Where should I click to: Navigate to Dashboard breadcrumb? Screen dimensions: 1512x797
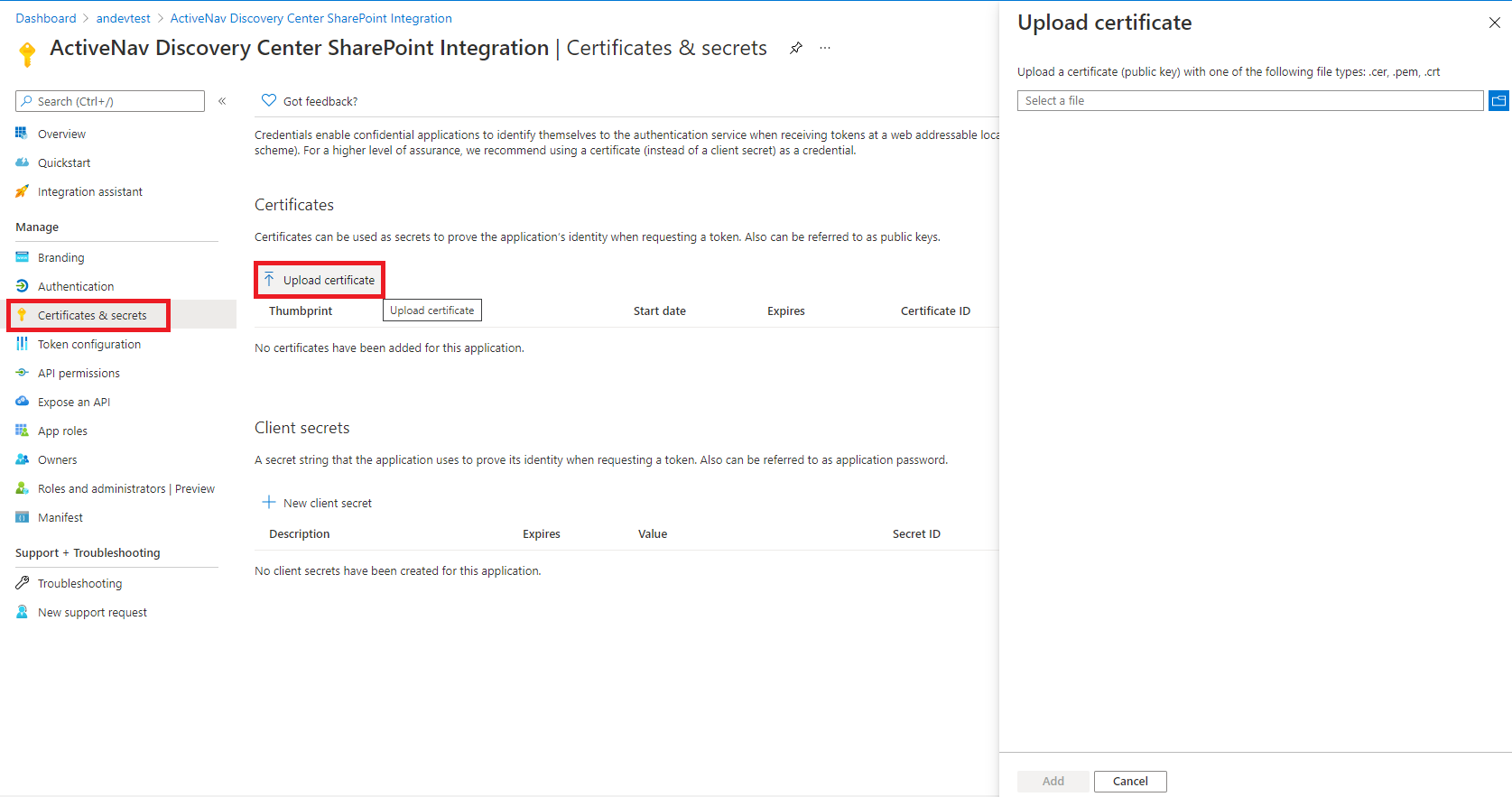coord(46,18)
